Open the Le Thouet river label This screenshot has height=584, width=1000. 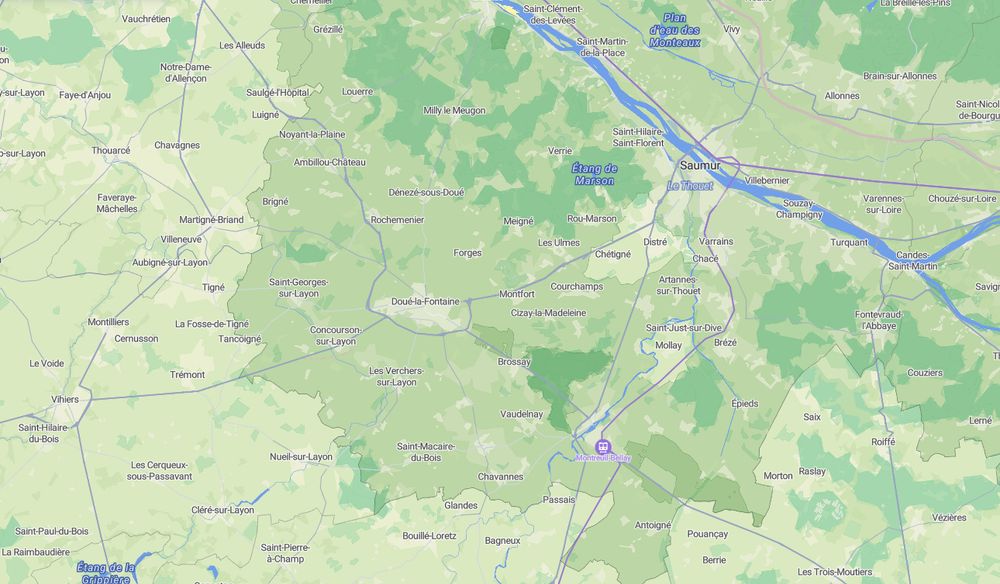point(690,186)
